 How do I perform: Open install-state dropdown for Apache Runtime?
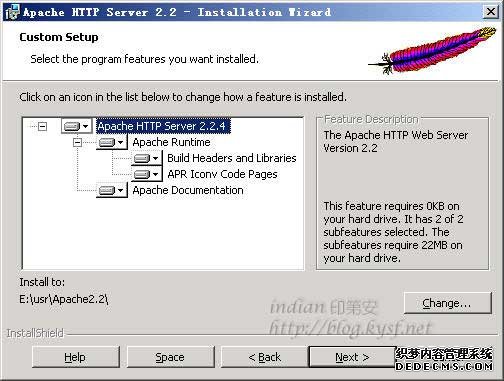click(112, 142)
